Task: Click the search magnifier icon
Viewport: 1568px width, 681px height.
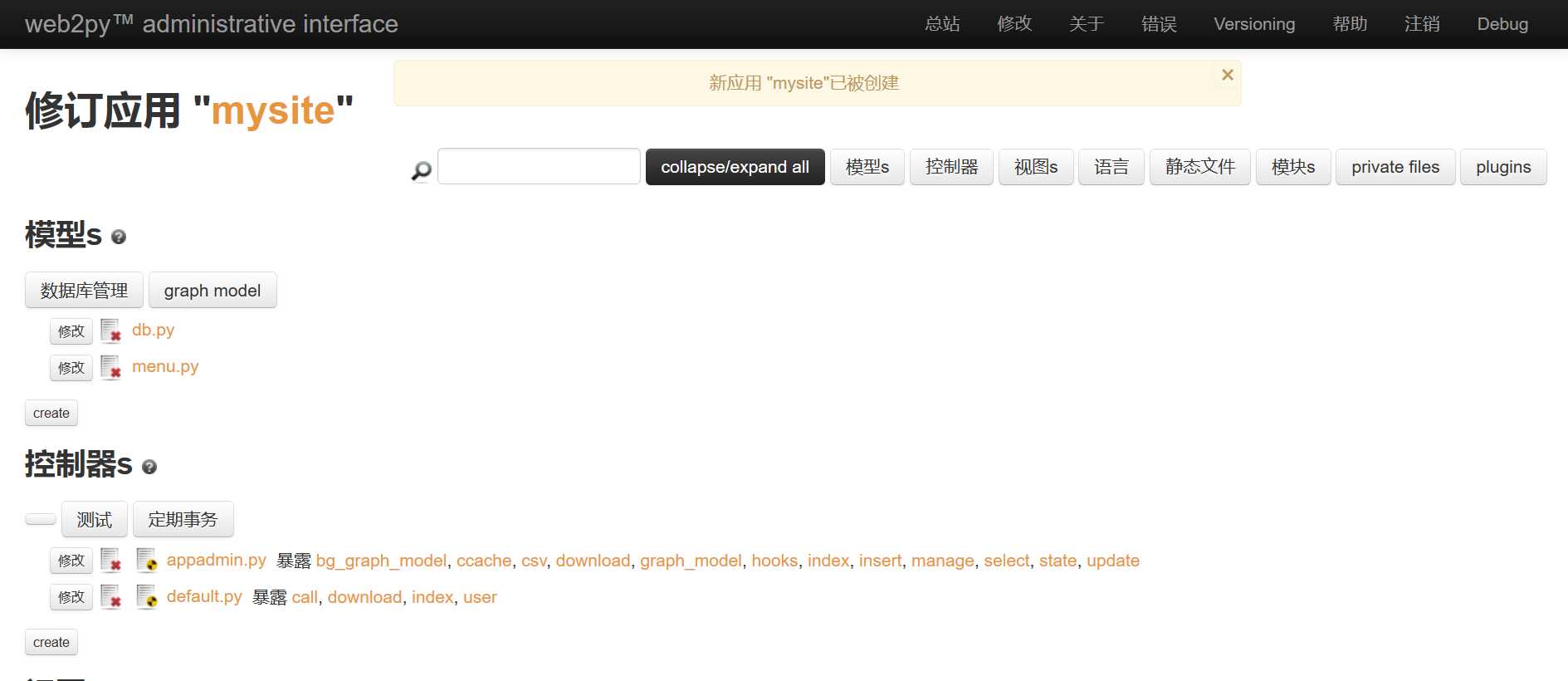Action: [422, 170]
